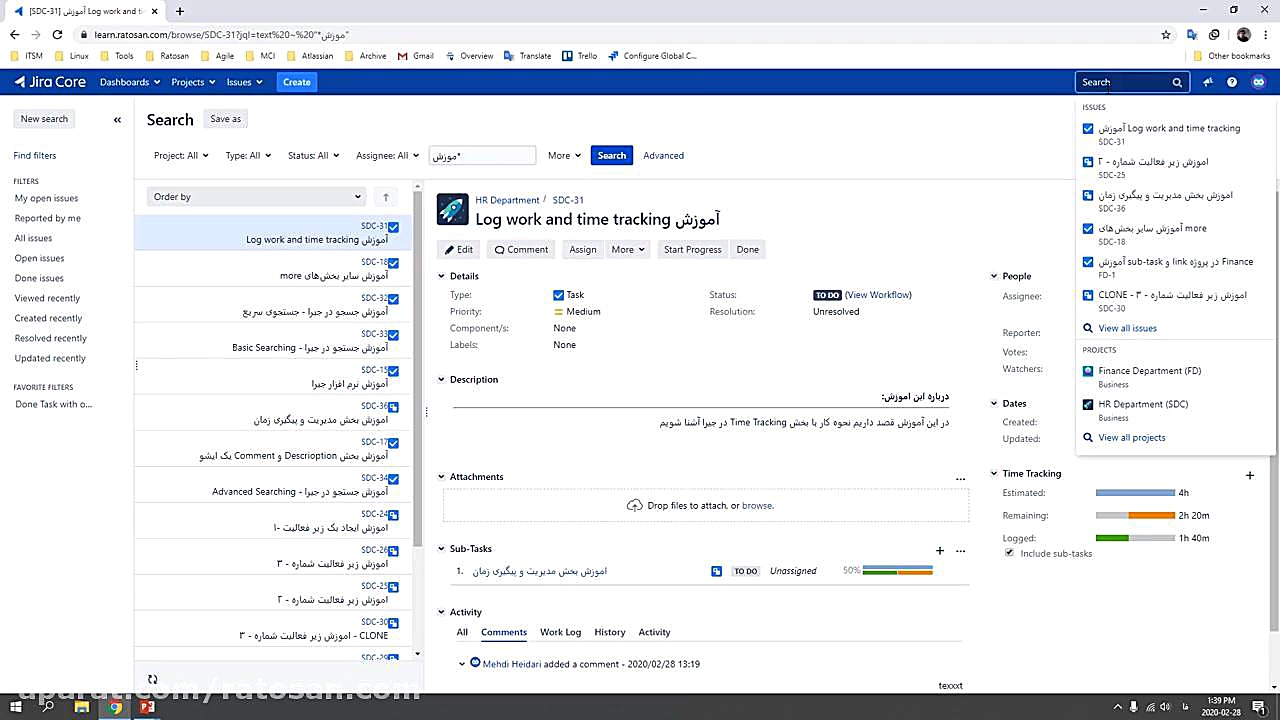The height and width of the screenshot is (720, 1280).
Task: Collapse the Time Tracking section
Action: (x=994, y=474)
